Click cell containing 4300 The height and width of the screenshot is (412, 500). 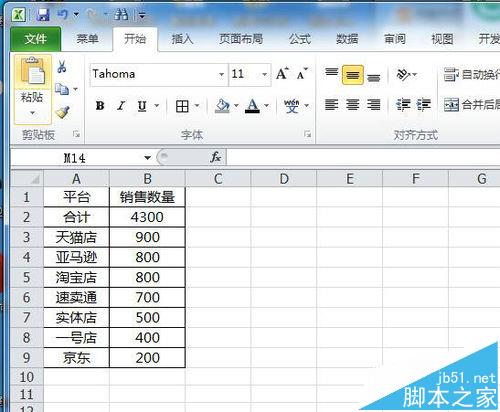147,217
